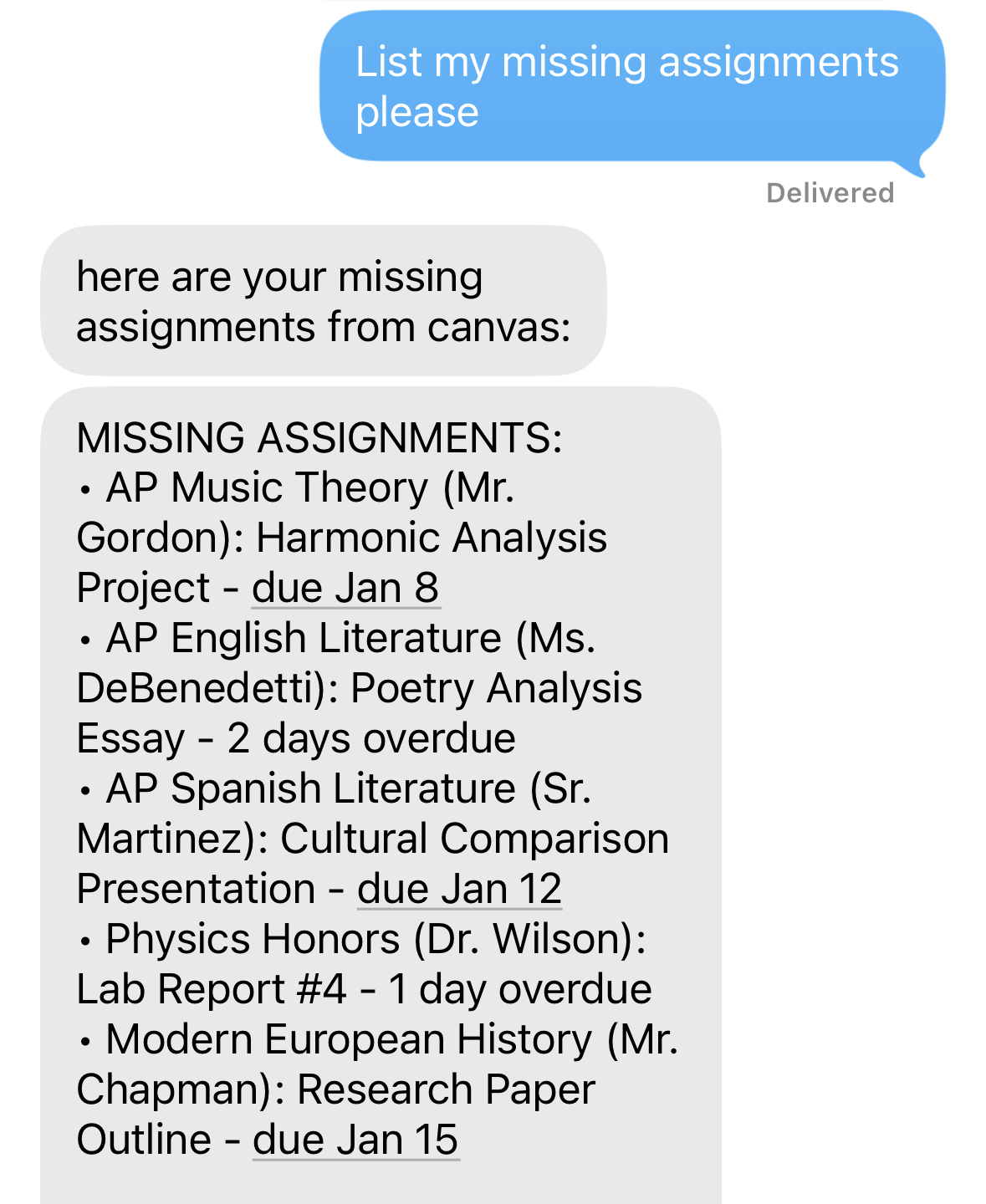
Task: Click the blue "List my missing assignments" bubble
Action: point(631,86)
